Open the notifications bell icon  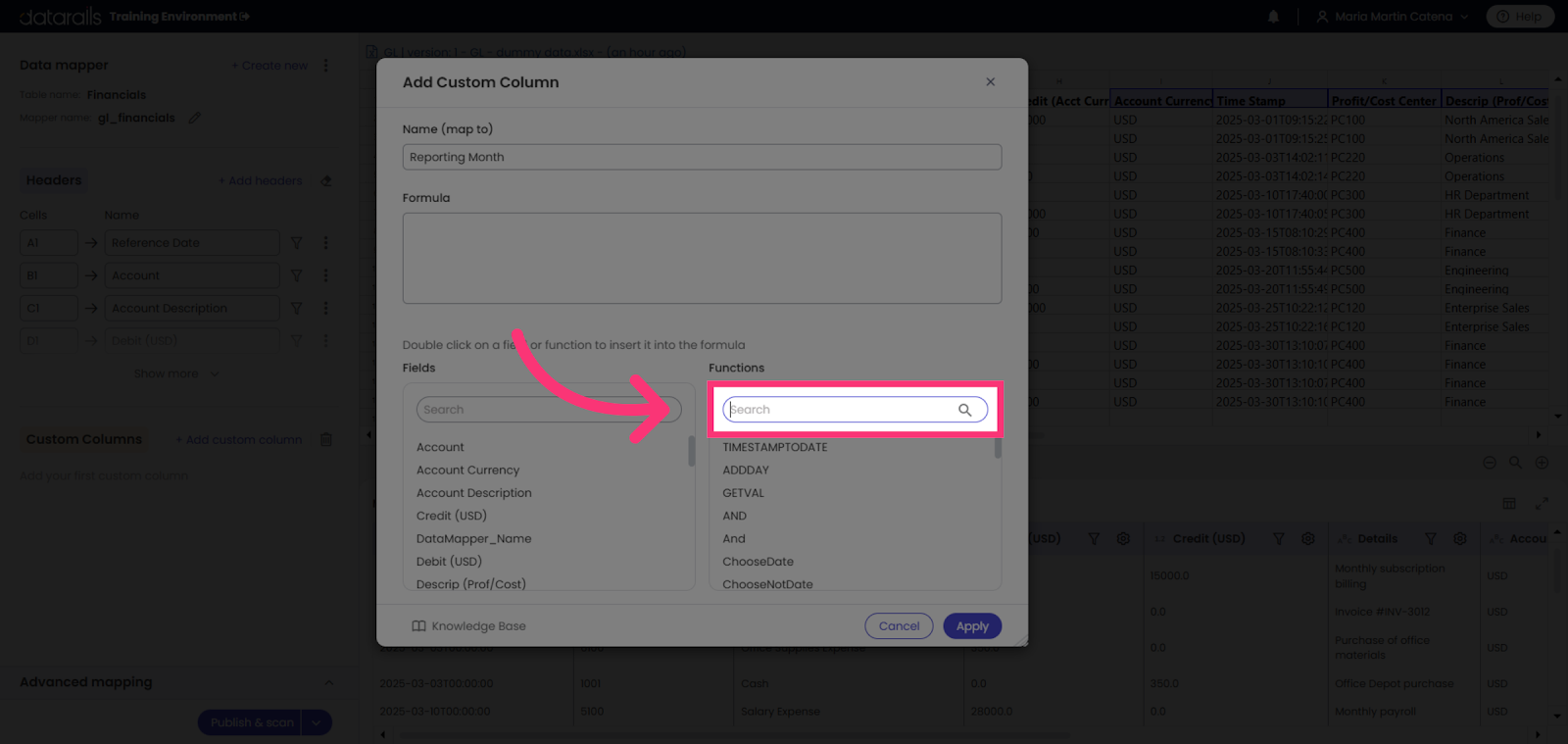[x=1273, y=17]
